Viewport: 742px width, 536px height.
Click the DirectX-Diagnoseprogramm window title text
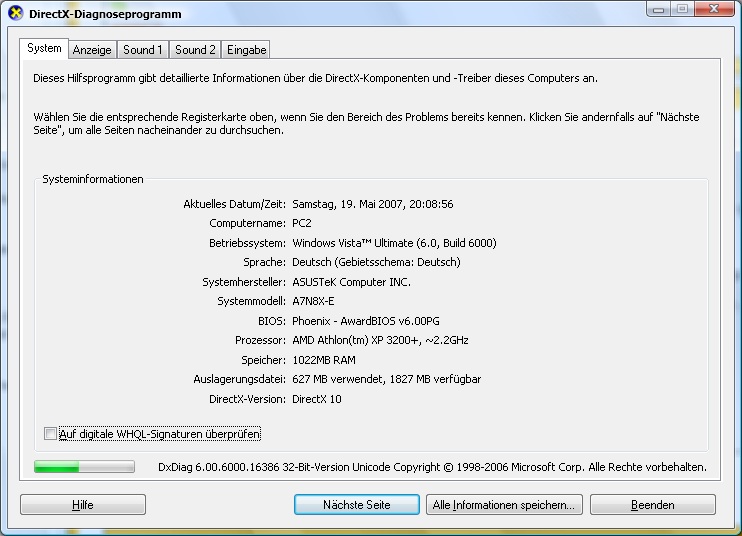click(x=105, y=14)
